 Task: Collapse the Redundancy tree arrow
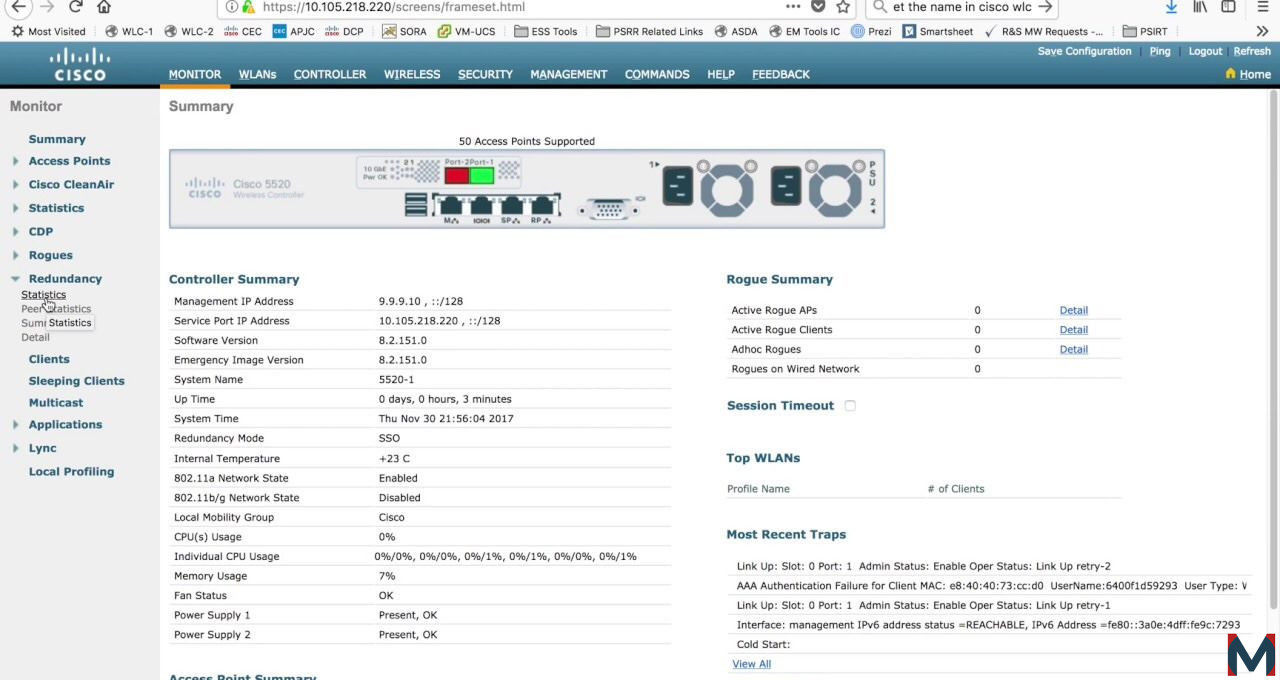15,279
